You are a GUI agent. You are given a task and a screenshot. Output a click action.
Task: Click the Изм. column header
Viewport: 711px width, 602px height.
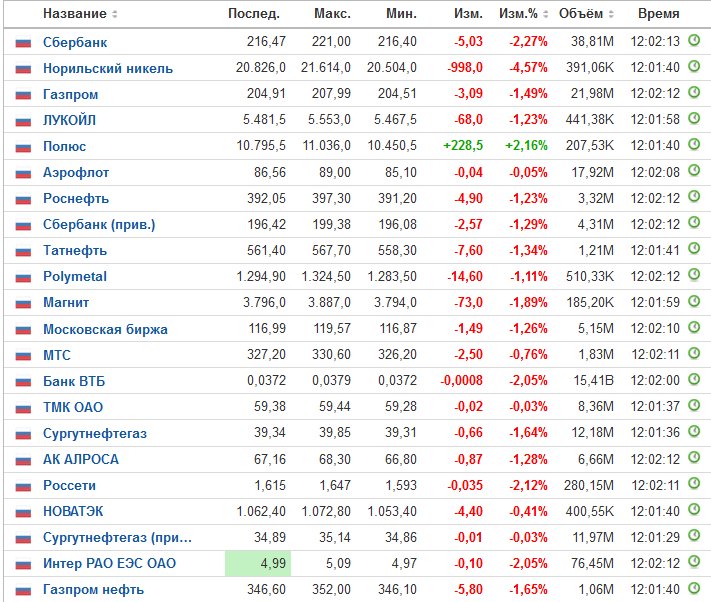click(x=468, y=14)
